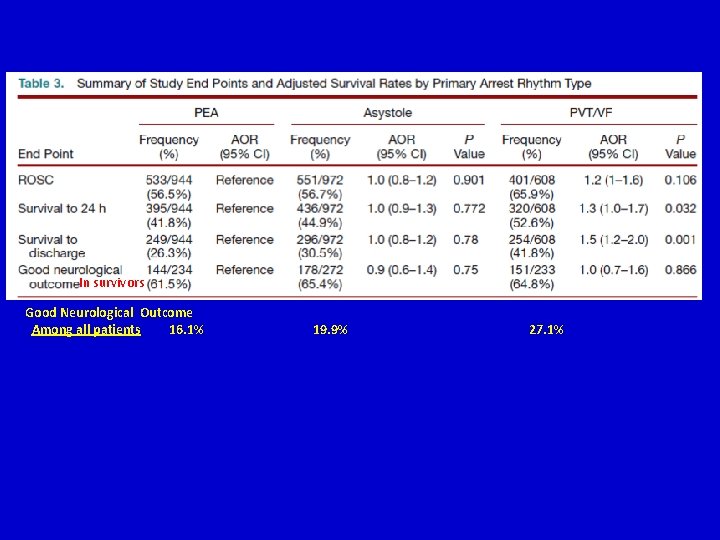The width and height of the screenshot is (720, 540).
Task: Click the 'Survival to 24 h' row label
Action: [x=62, y=208]
